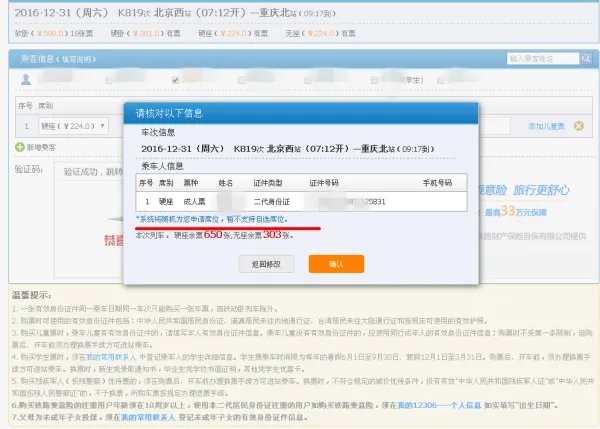This screenshot has width=600, height=429.
Task: Click the orange 确认 confirm button
Action: (336, 264)
